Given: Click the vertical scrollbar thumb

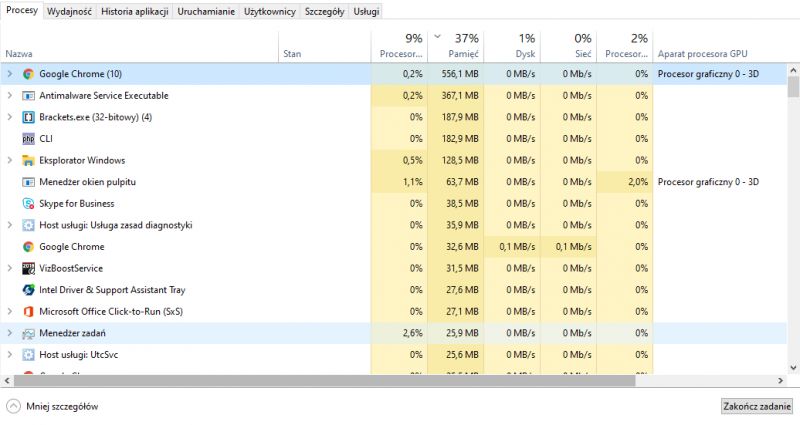Looking at the screenshot, I should (793, 86).
